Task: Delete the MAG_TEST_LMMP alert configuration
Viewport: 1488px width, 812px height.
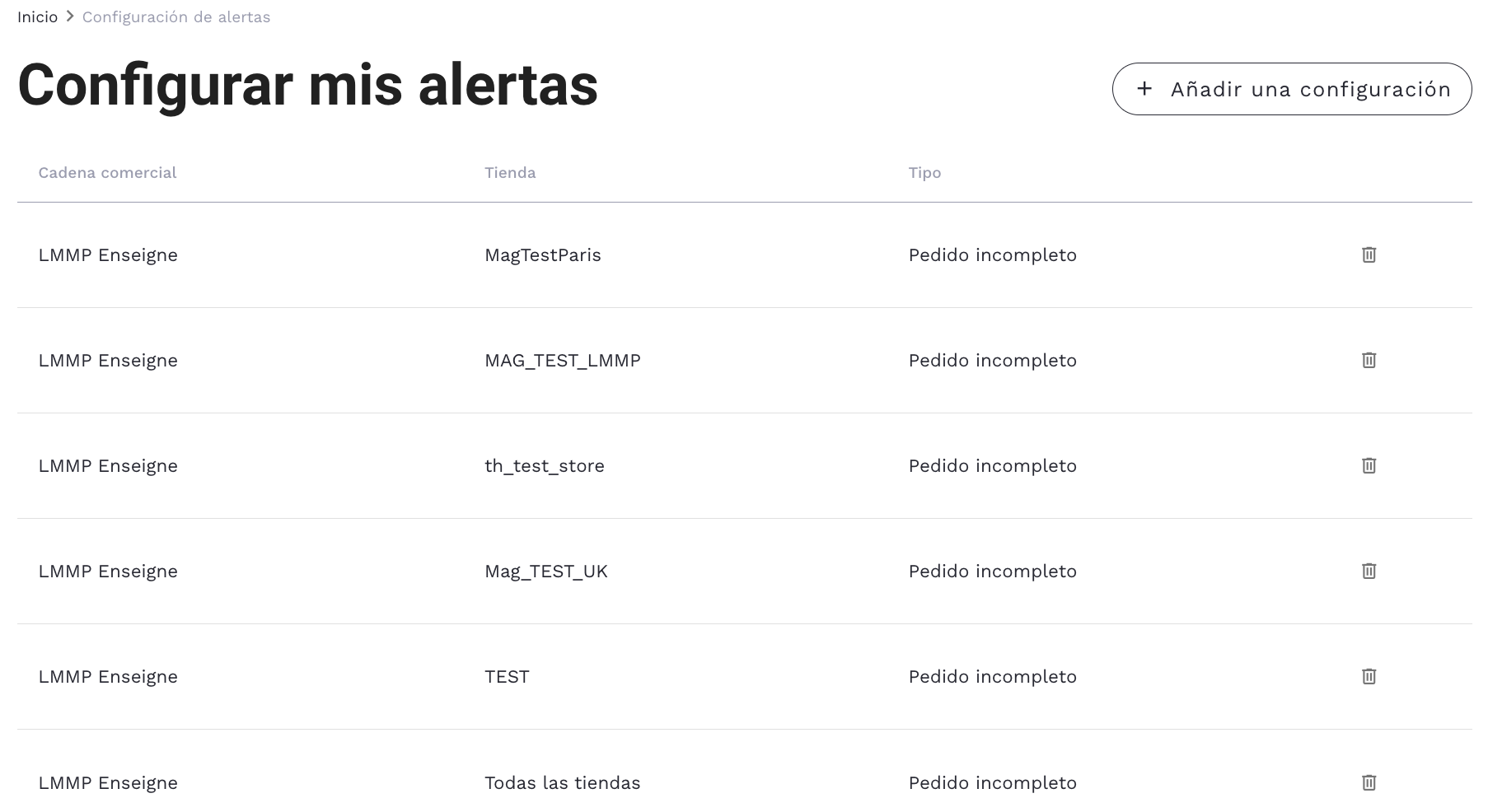Action: 1369,361
